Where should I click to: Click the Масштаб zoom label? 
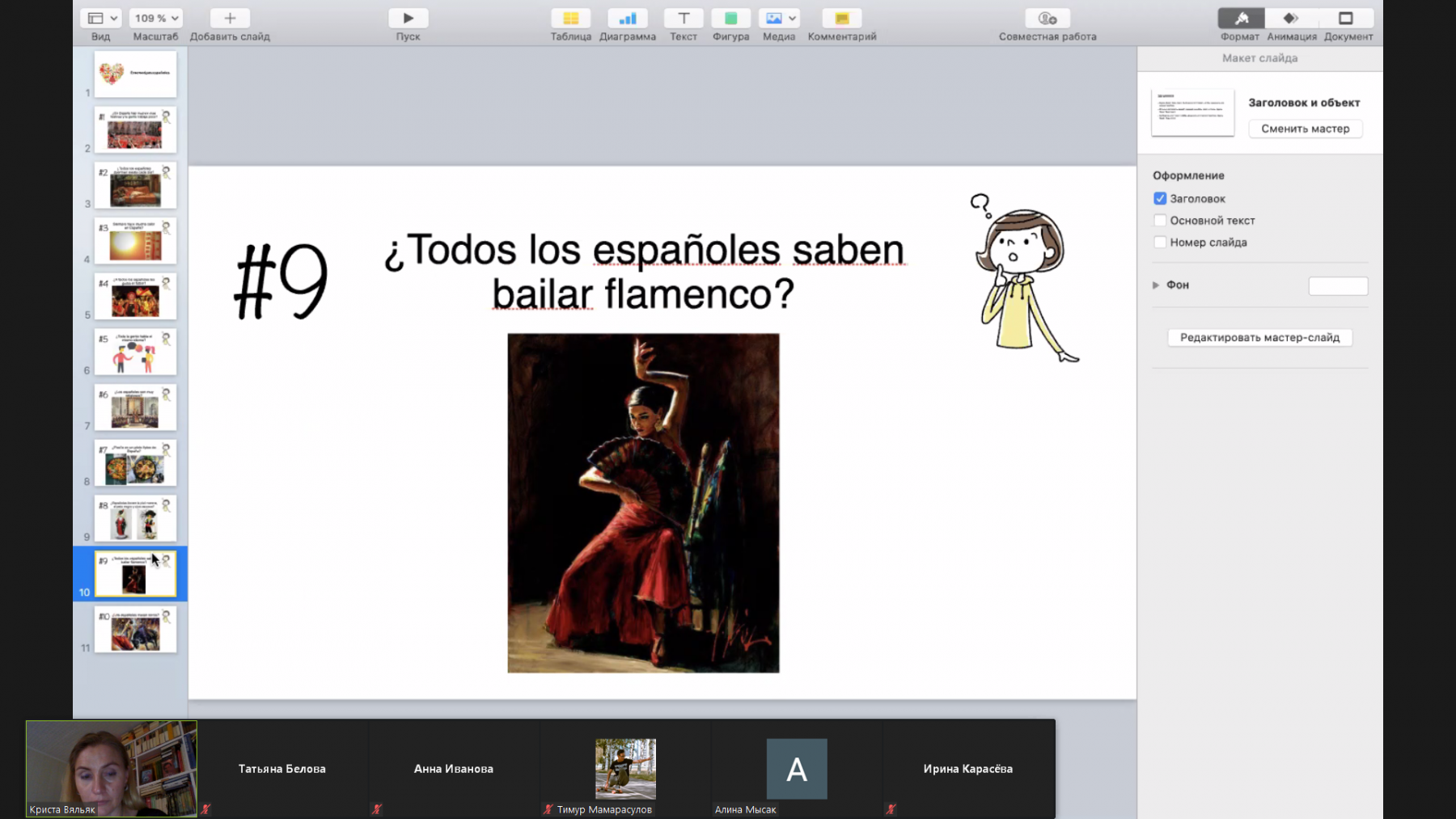tap(155, 36)
